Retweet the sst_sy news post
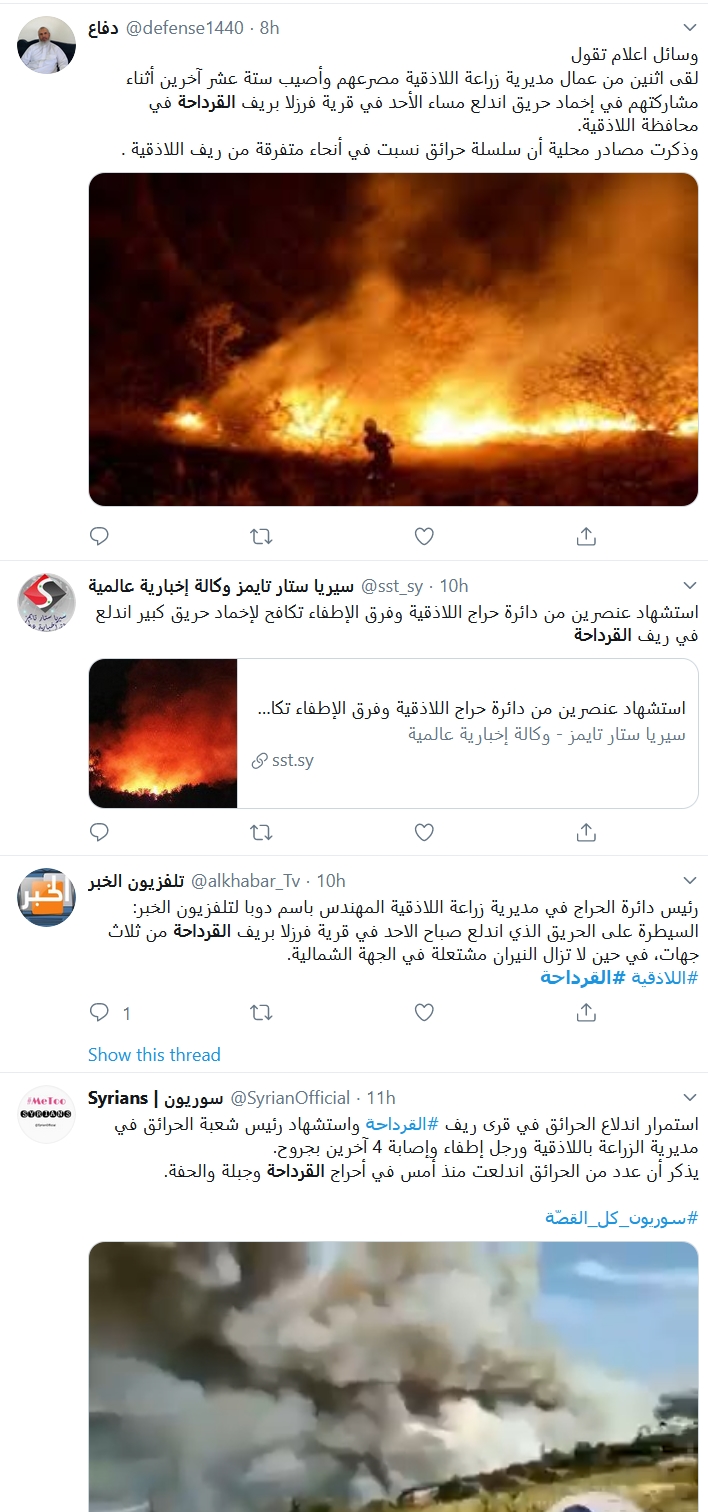Screen dimensions: 708x1512 tap(261, 832)
